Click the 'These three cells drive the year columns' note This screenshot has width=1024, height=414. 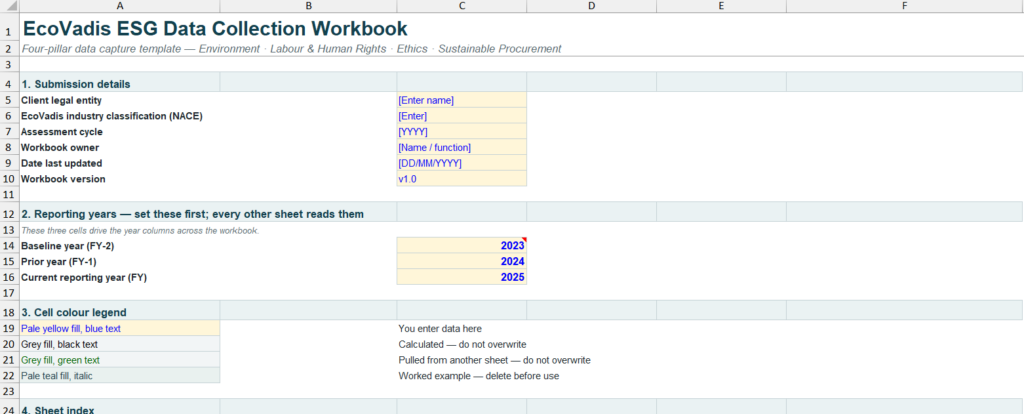[x=140, y=231]
